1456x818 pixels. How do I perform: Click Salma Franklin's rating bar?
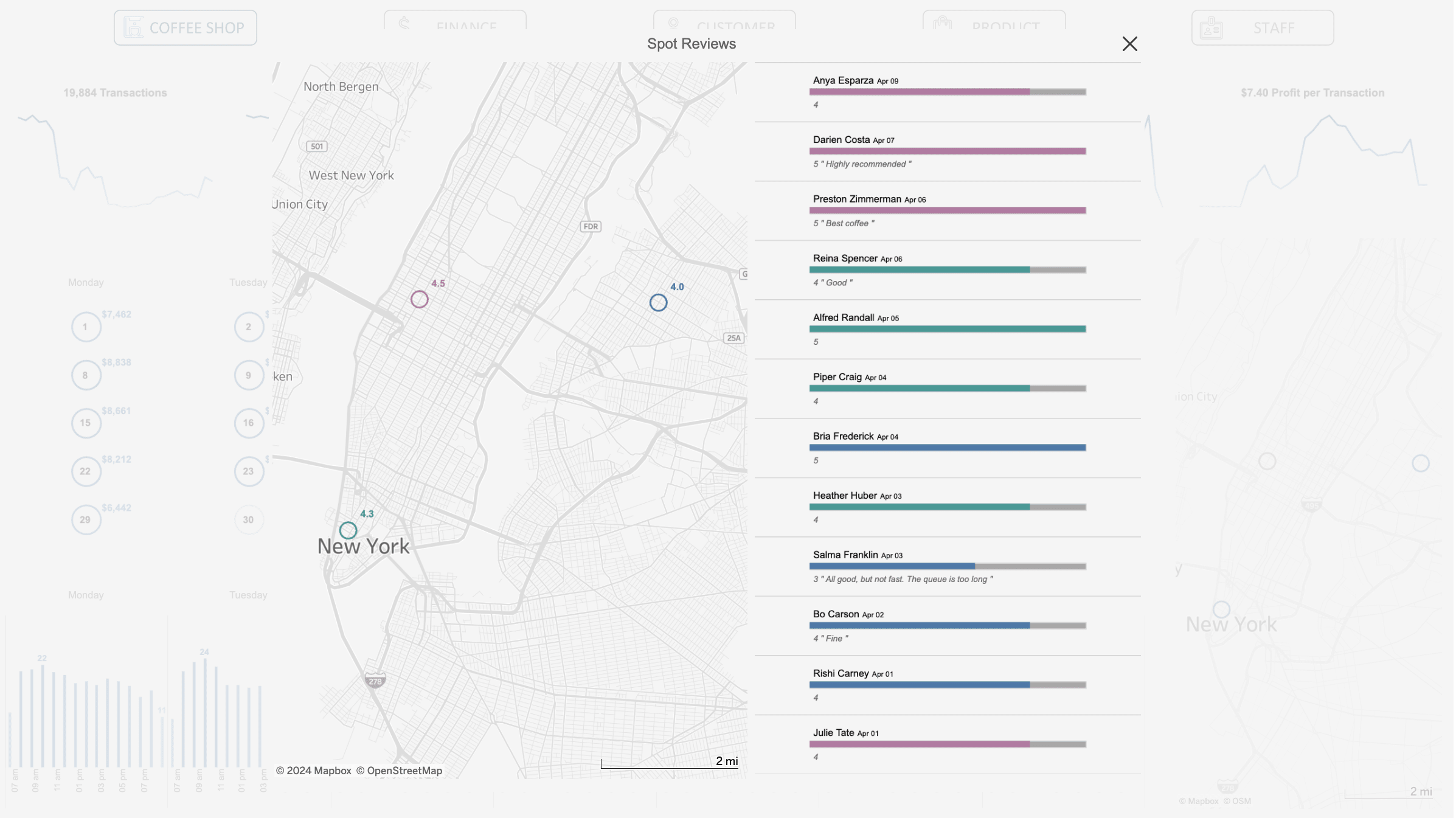pyautogui.click(x=947, y=566)
